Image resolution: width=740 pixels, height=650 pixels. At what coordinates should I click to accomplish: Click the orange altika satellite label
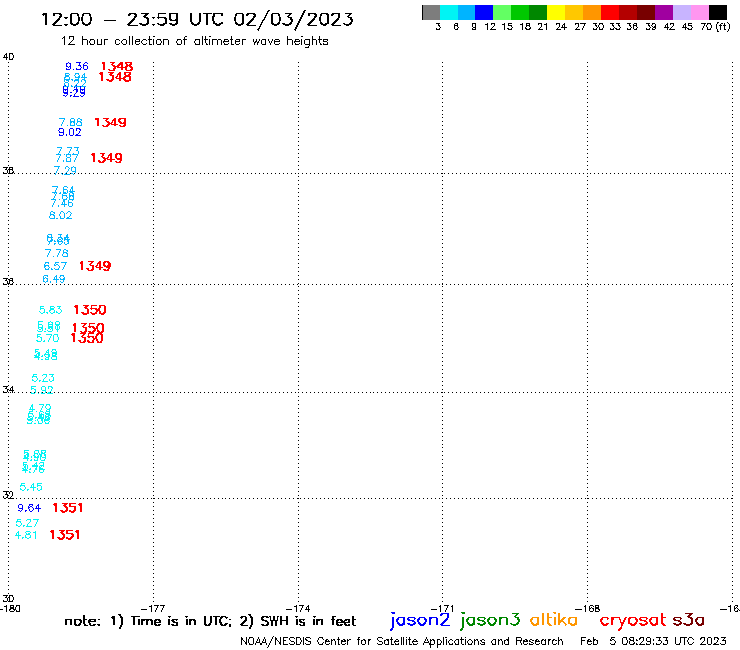coord(554,620)
